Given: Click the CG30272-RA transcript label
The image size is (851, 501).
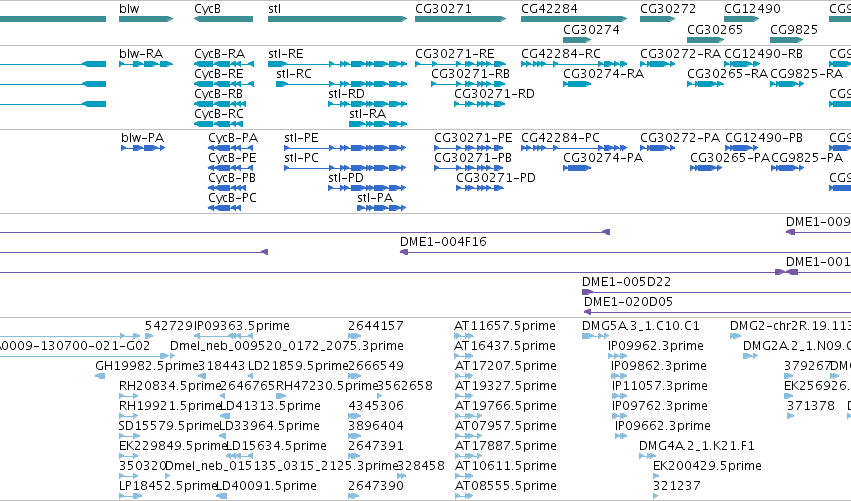Looking at the screenshot, I should [681, 54].
